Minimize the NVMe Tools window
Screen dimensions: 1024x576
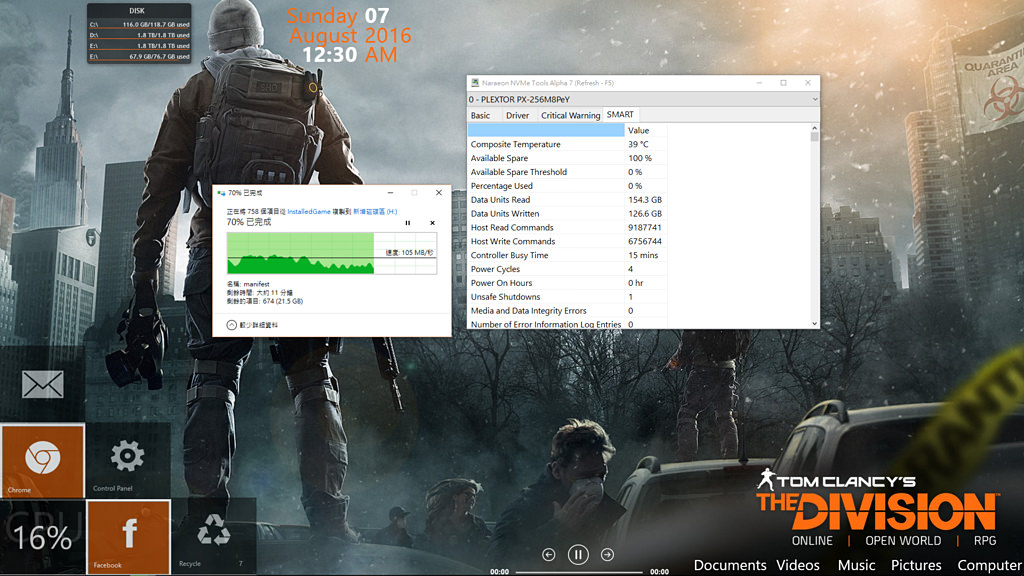click(x=760, y=83)
